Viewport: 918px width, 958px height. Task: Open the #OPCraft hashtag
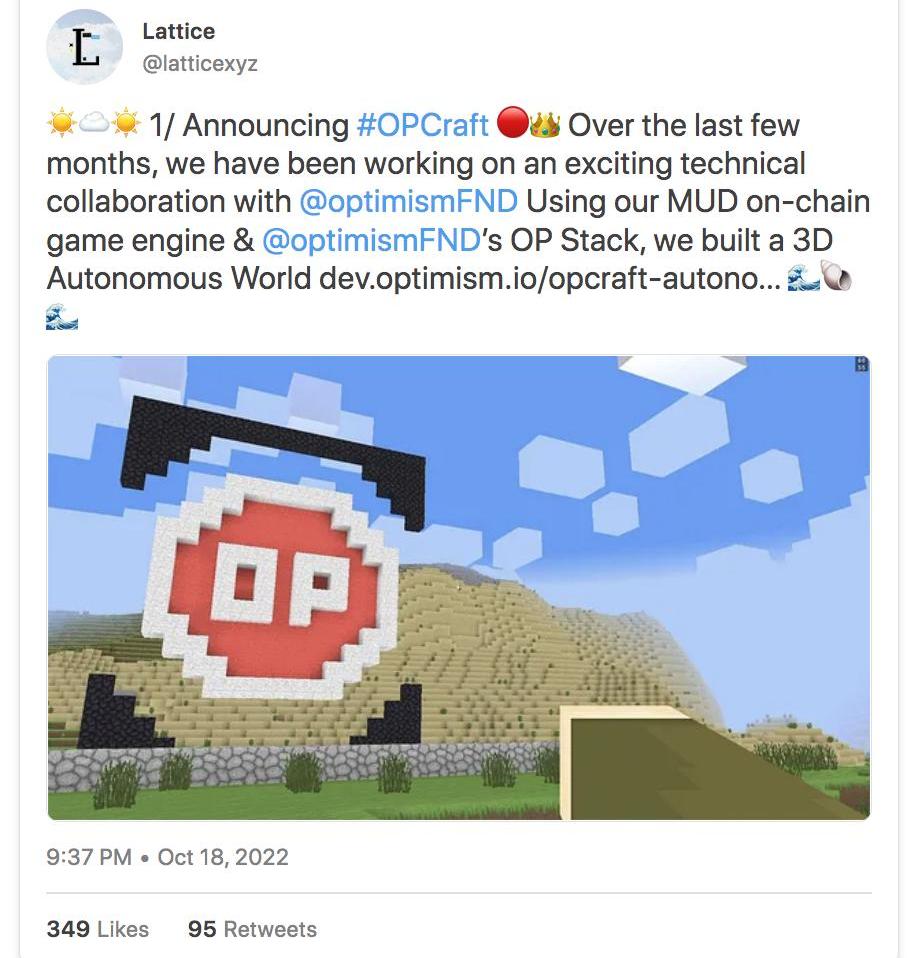pos(422,125)
